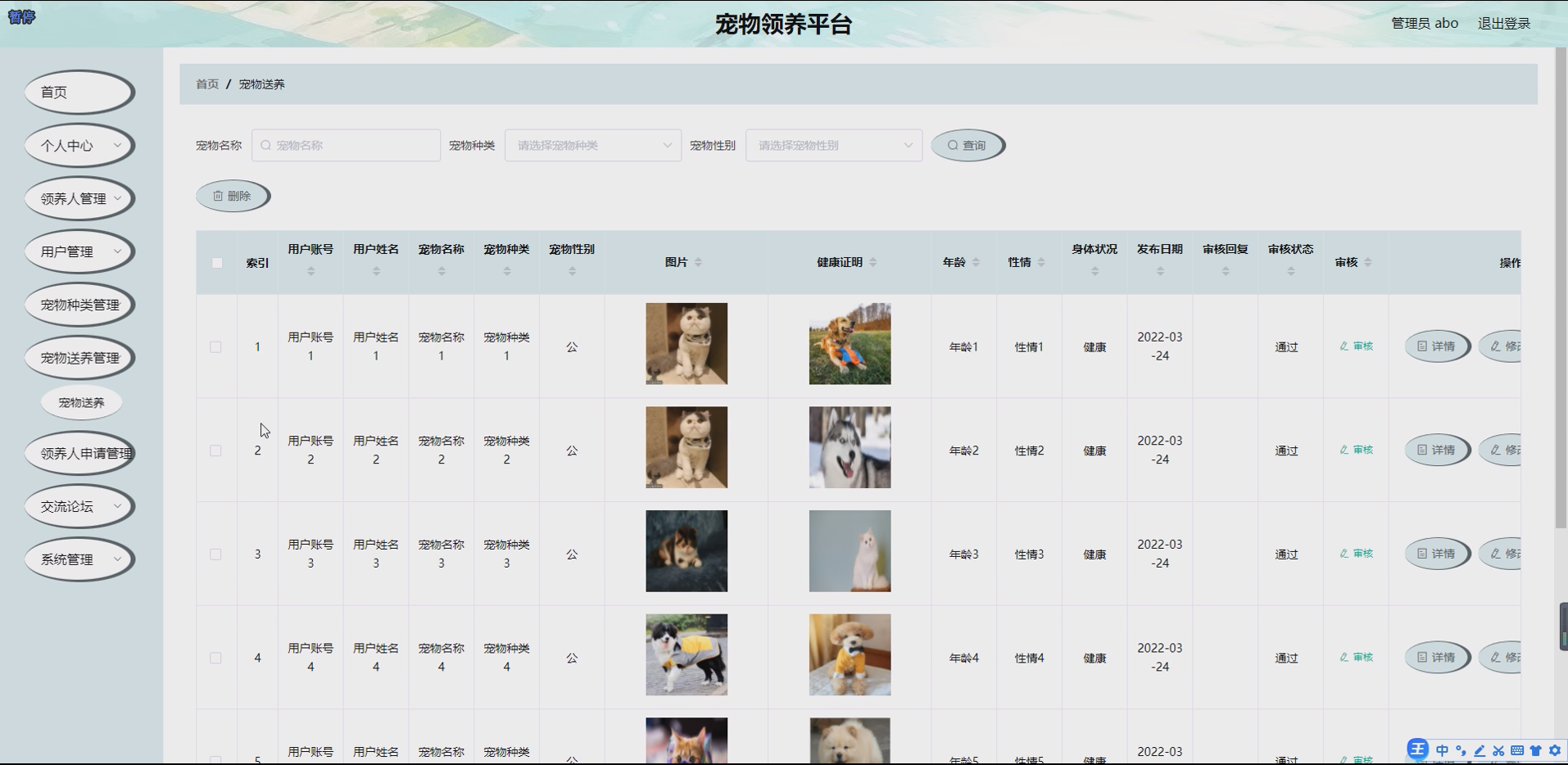Click the search magnifier icon in 宠物名称 field
The image size is (1568, 765).
[265, 145]
